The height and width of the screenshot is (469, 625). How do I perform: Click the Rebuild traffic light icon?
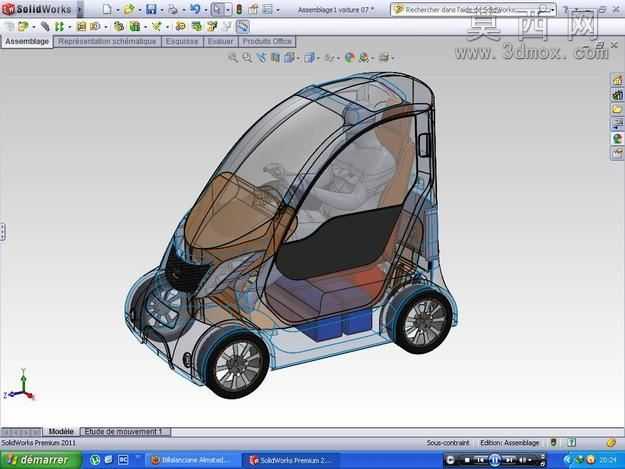pyautogui.click(x=239, y=9)
